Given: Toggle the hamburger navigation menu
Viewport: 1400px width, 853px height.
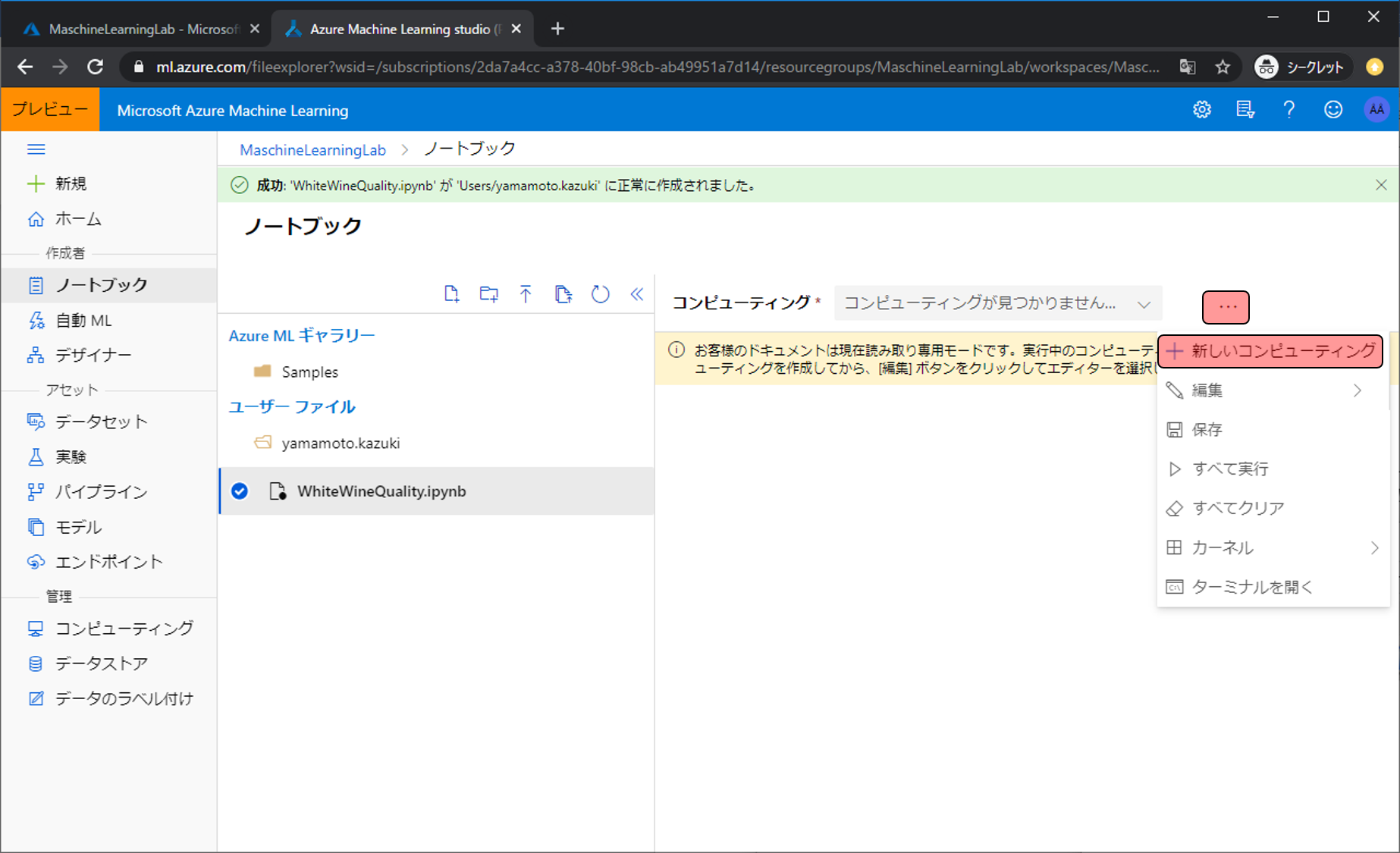Looking at the screenshot, I should click(36, 149).
